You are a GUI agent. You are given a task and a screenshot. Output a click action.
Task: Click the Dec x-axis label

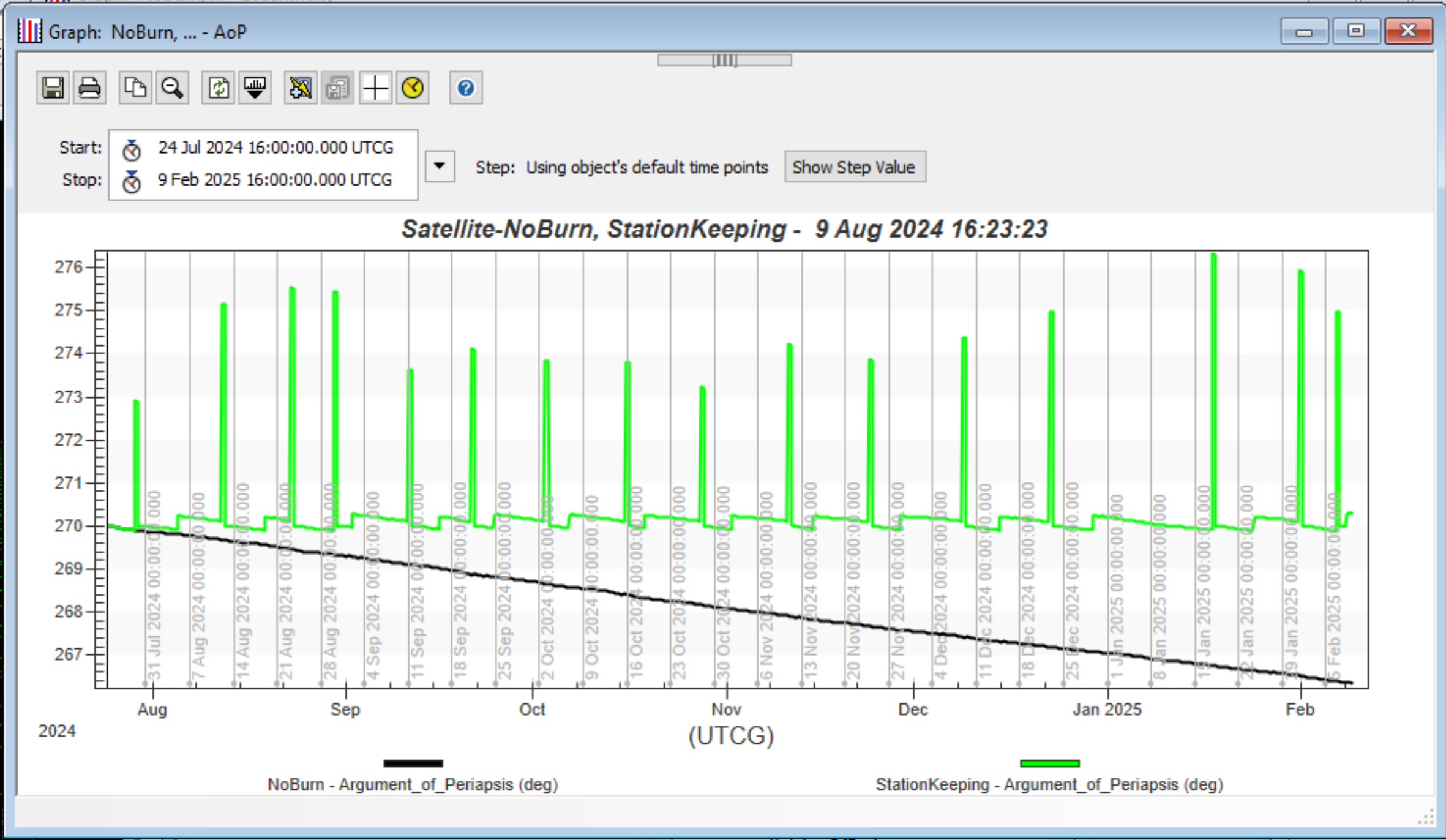913,710
